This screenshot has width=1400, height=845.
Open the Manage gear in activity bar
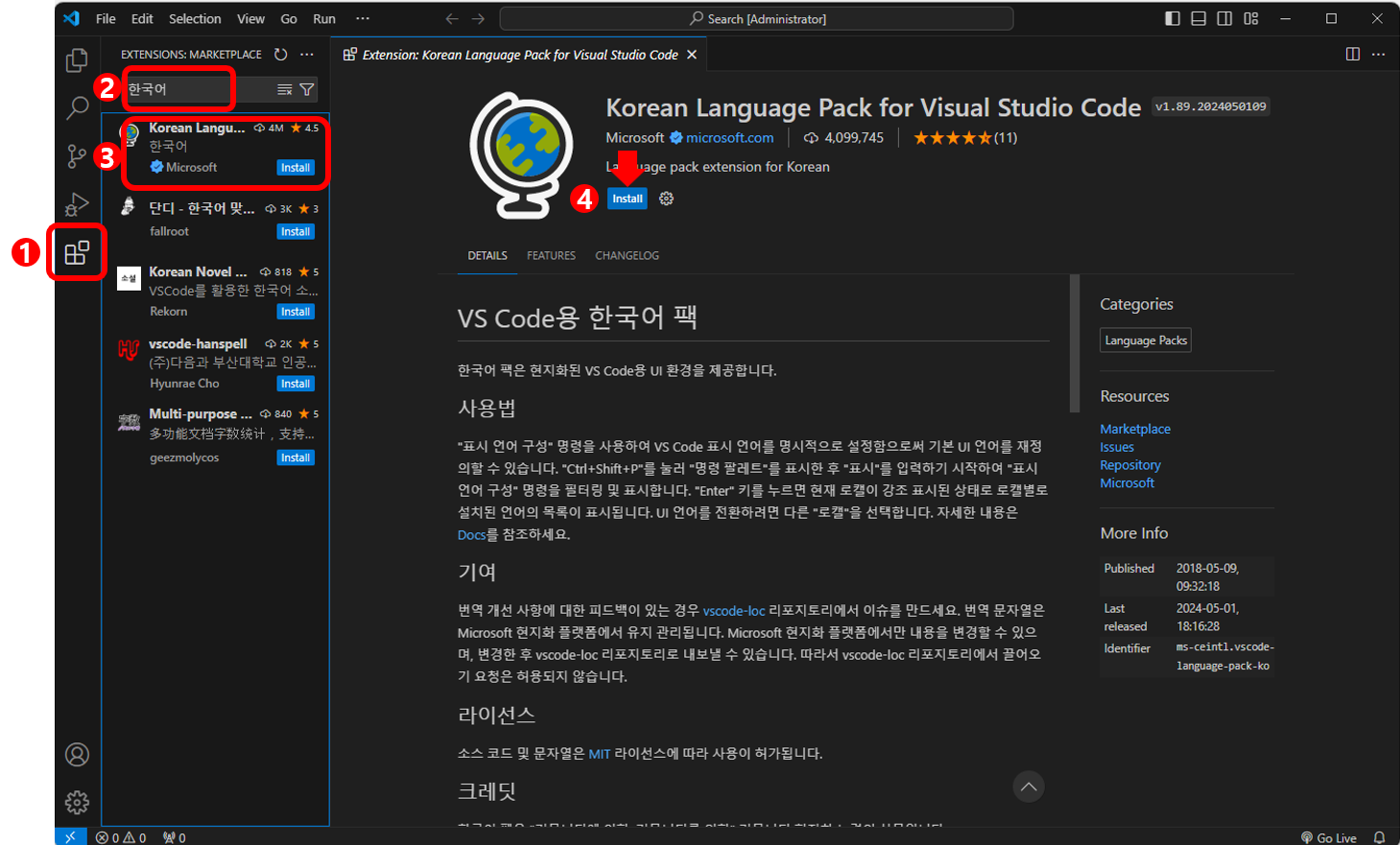[x=77, y=802]
